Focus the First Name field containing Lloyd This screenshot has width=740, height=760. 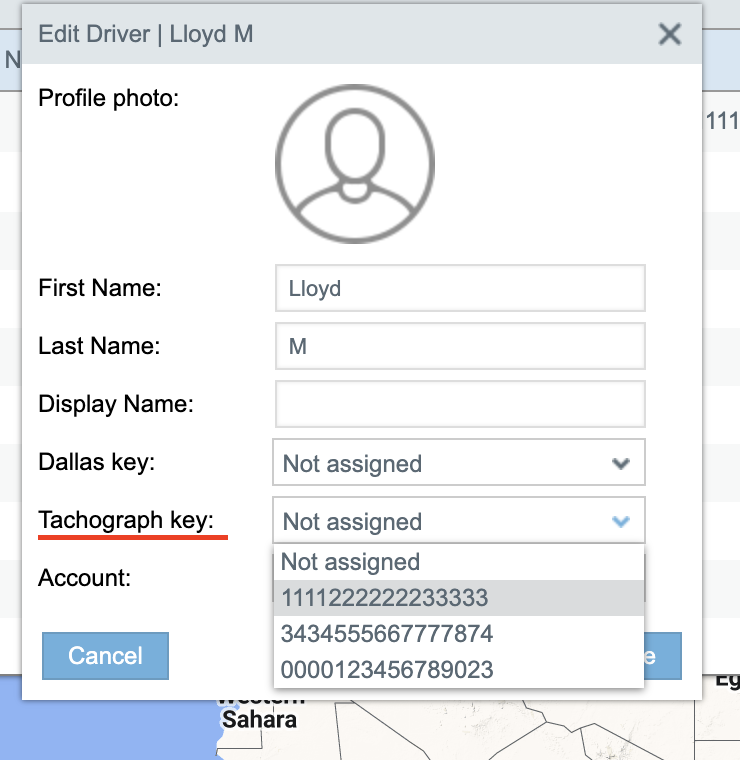click(x=459, y=288)
